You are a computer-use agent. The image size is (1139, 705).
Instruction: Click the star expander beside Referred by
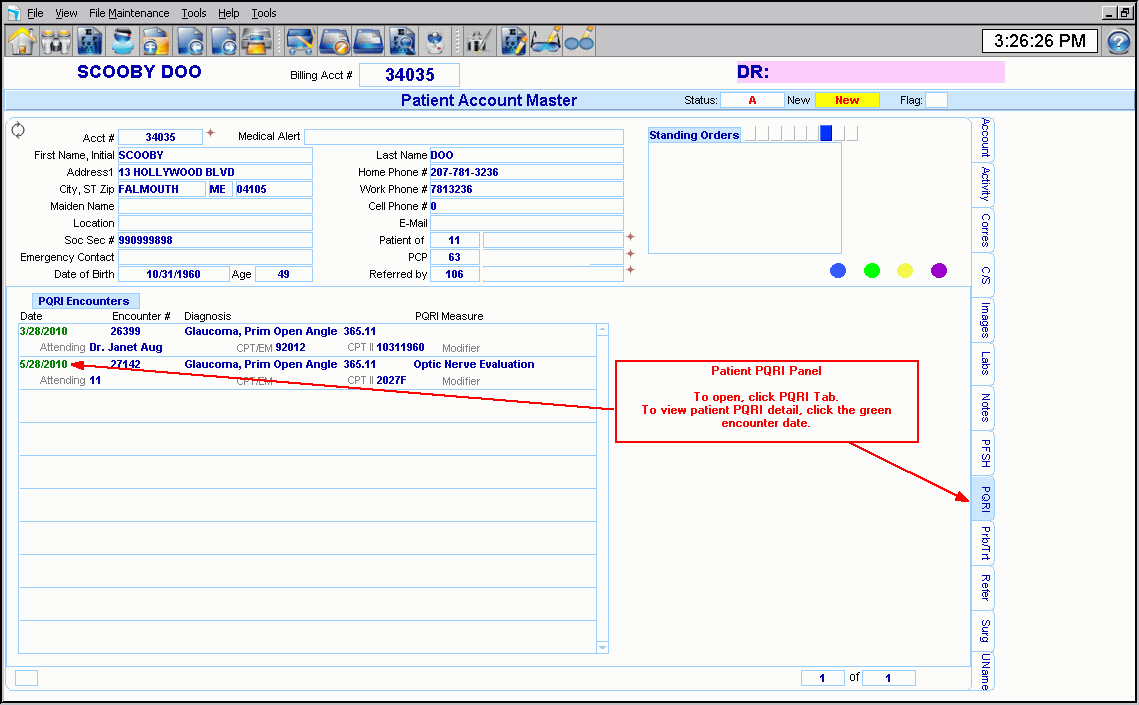tap(631, 270)
